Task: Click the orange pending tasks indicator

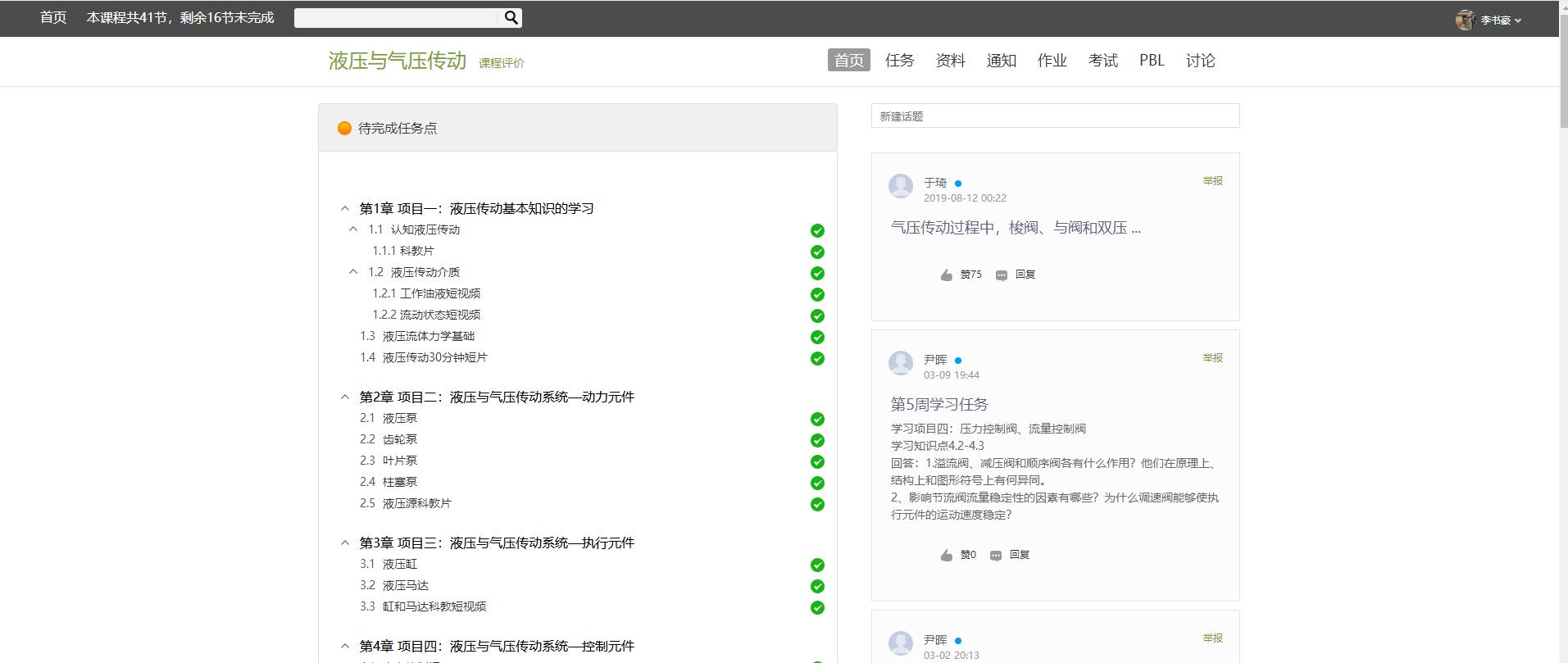Action: [x=344, y=128]
